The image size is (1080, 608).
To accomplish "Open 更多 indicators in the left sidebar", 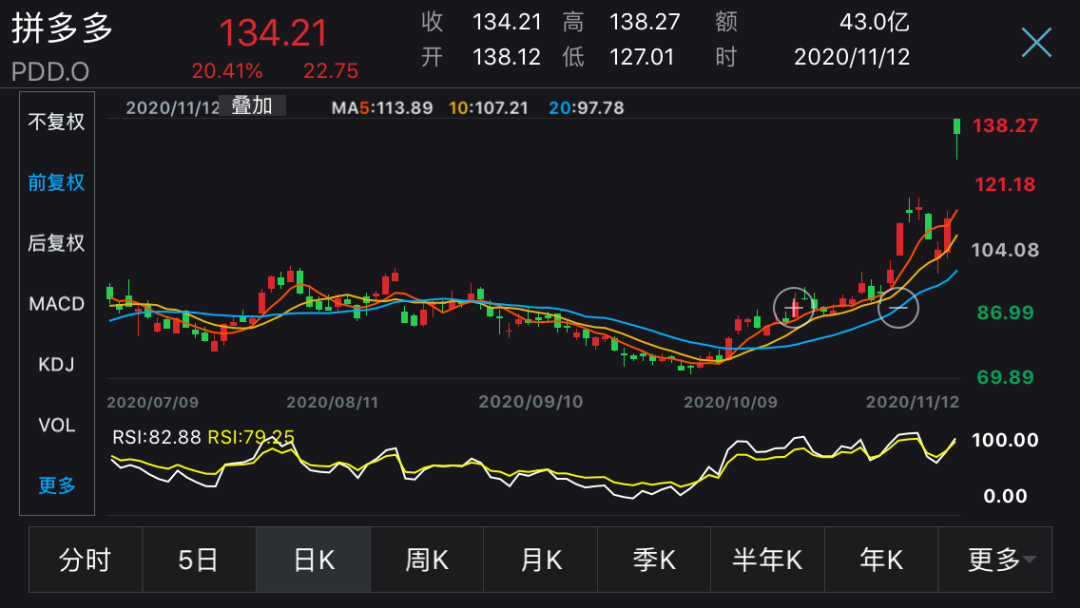I will [x=56, y=485].
